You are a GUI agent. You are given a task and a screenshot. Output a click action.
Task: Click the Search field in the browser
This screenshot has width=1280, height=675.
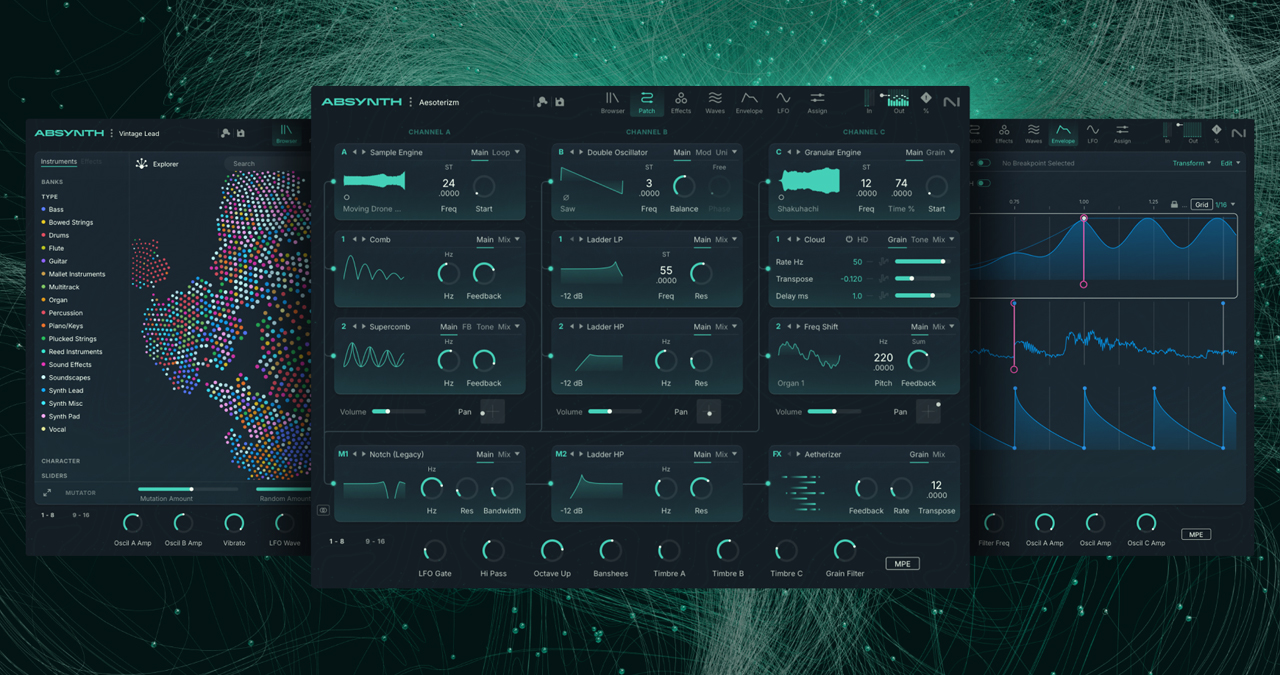click(x=244, y=163)
